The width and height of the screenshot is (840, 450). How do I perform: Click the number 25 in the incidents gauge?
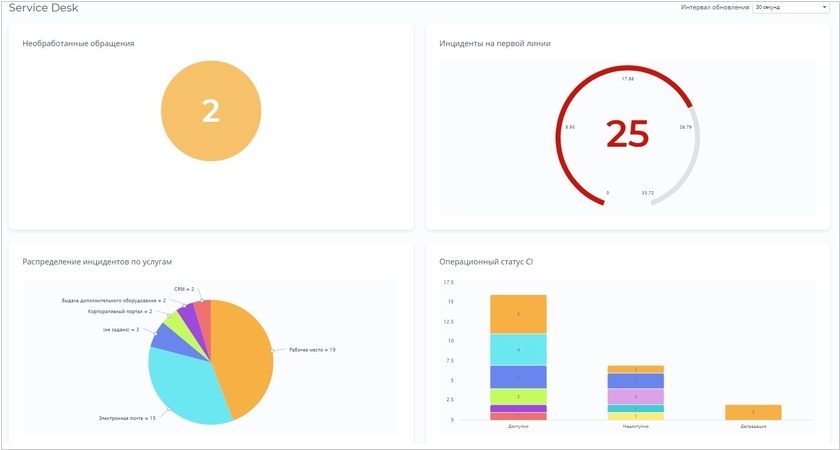click(x=627, y=134)
